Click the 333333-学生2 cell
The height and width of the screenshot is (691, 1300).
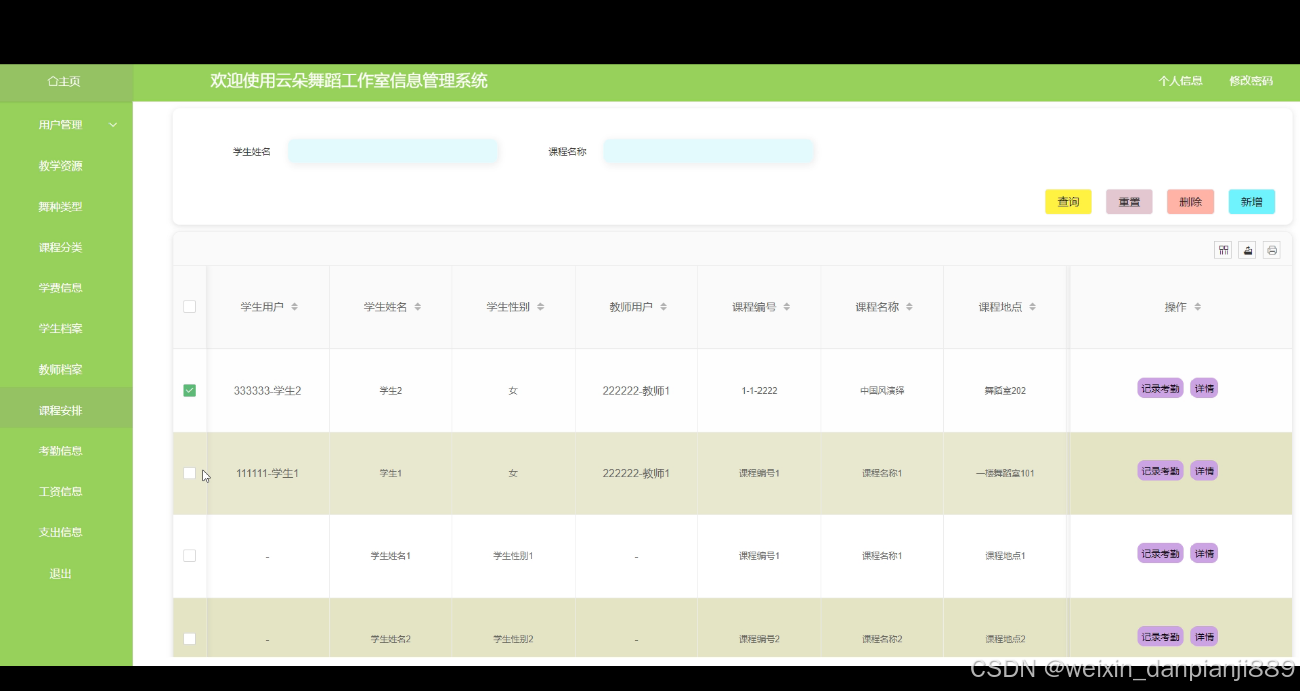point(267,391)
